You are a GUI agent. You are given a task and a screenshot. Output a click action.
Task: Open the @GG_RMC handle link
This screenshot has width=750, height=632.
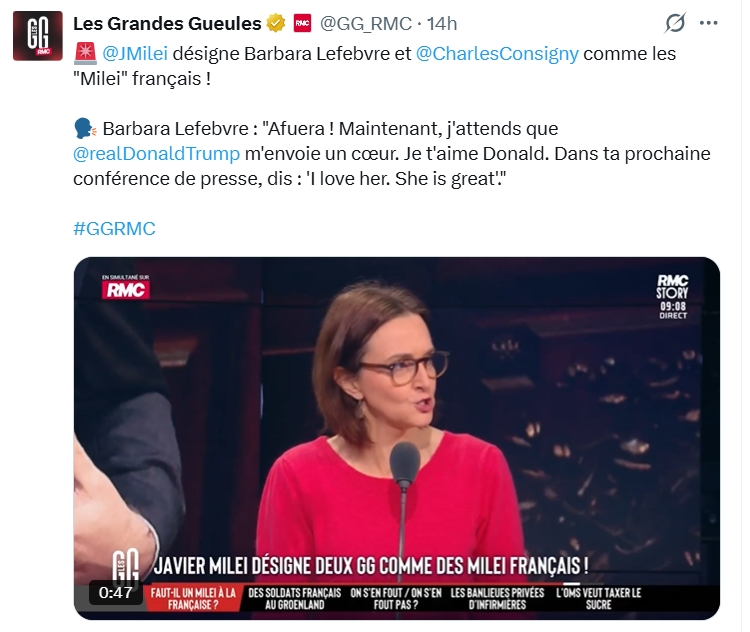pyautogui.click(x=365, y=23)
